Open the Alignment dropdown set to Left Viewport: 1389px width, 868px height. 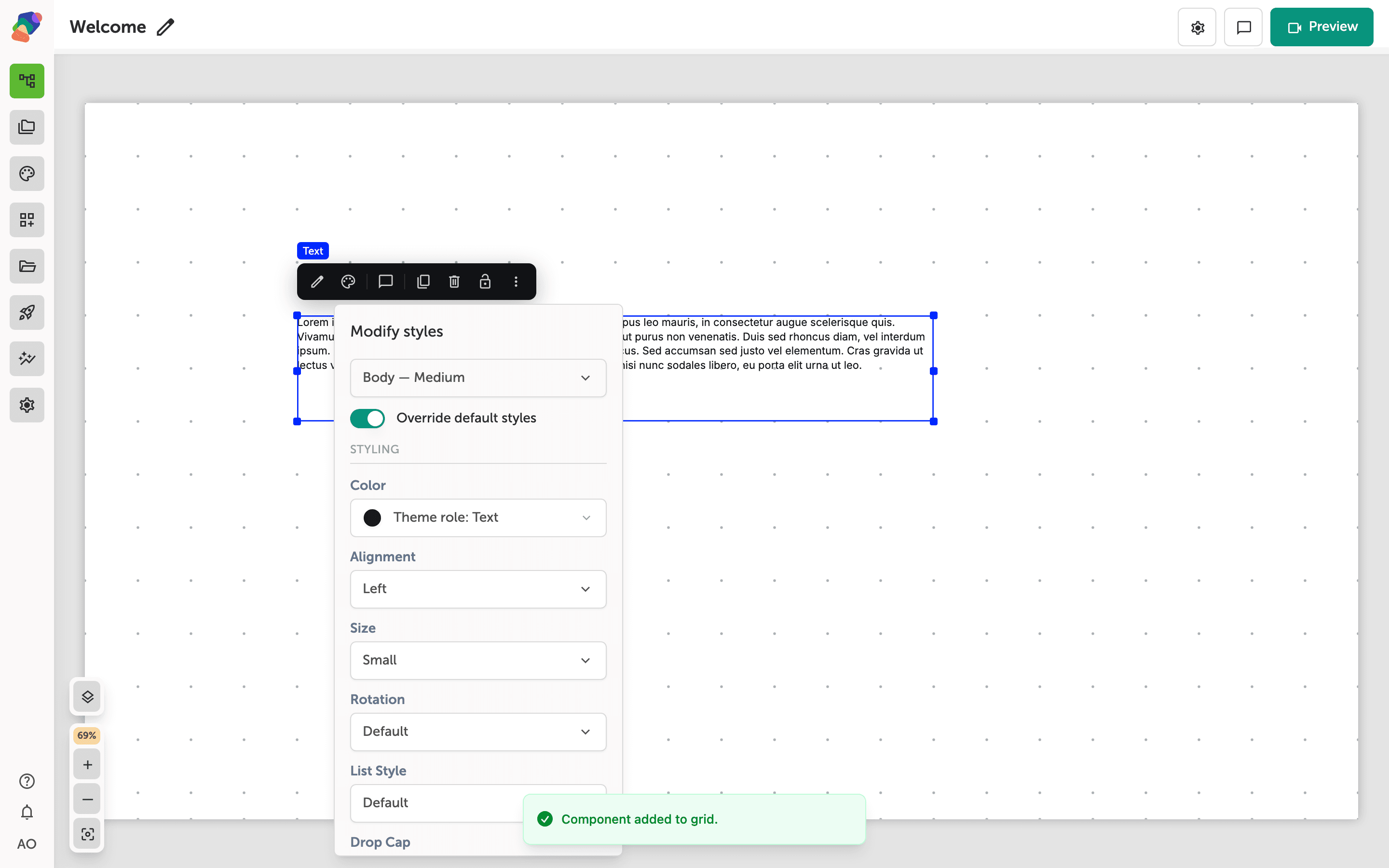click(478, 589)
